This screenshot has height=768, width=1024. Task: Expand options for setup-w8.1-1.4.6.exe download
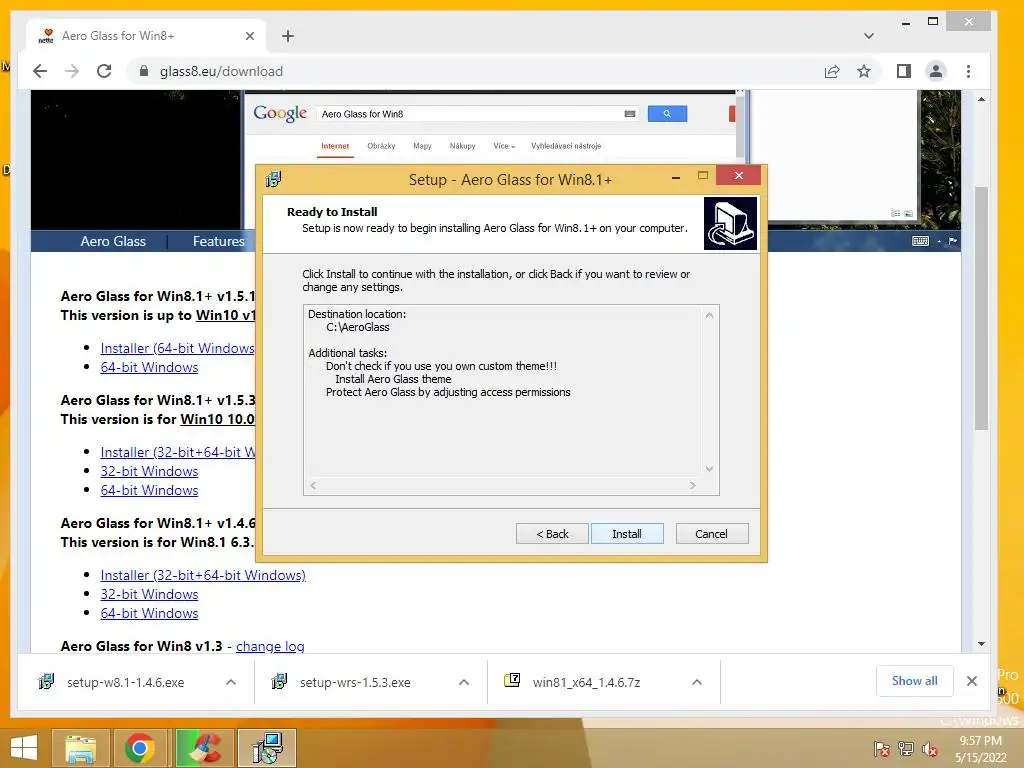click(x=231, y=682)
